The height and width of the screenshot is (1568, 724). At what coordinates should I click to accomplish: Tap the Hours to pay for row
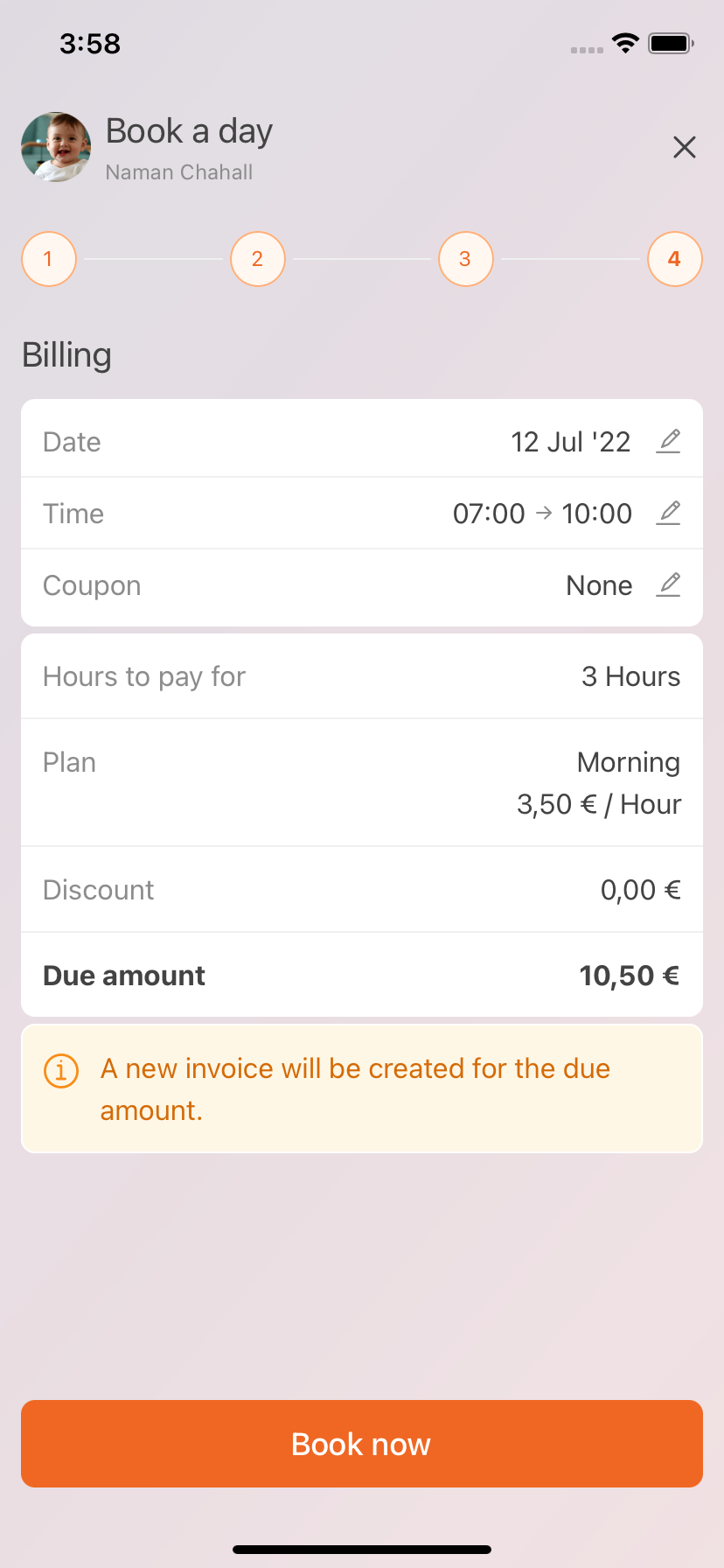pos(362,676)
